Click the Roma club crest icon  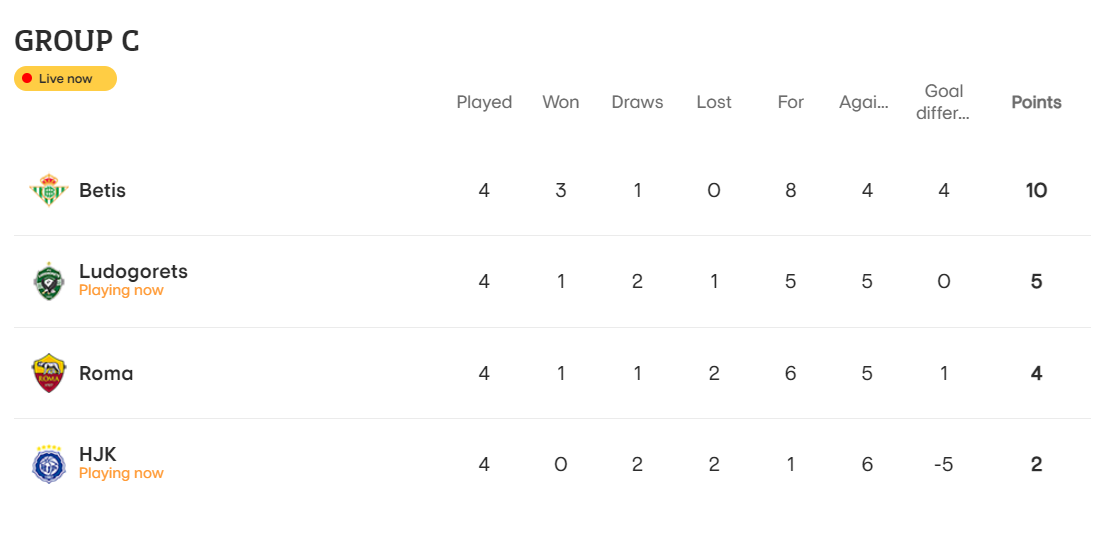coord(49,373)
